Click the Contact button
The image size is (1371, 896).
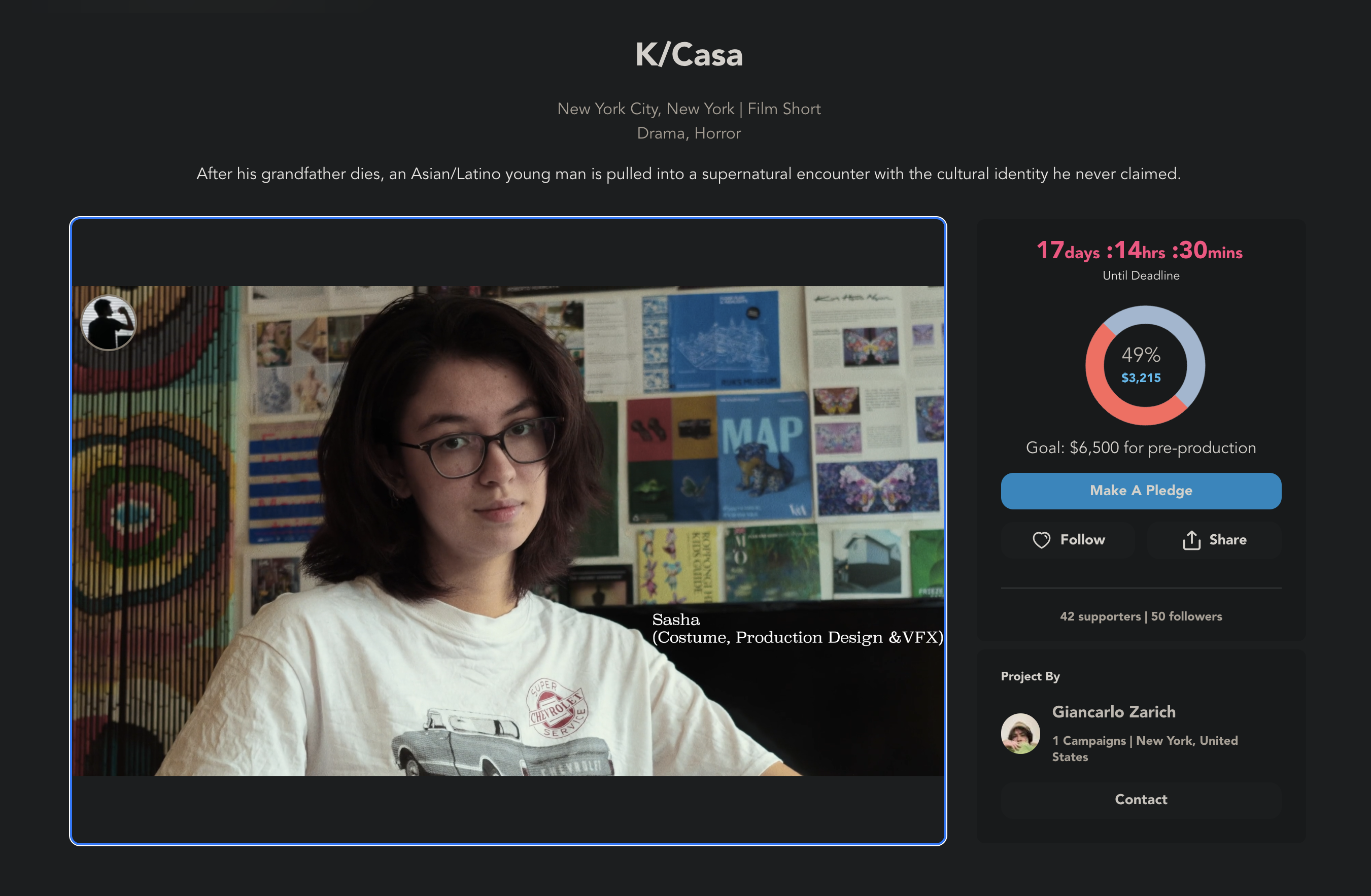pyautogui.click(x=1141, y=799)
